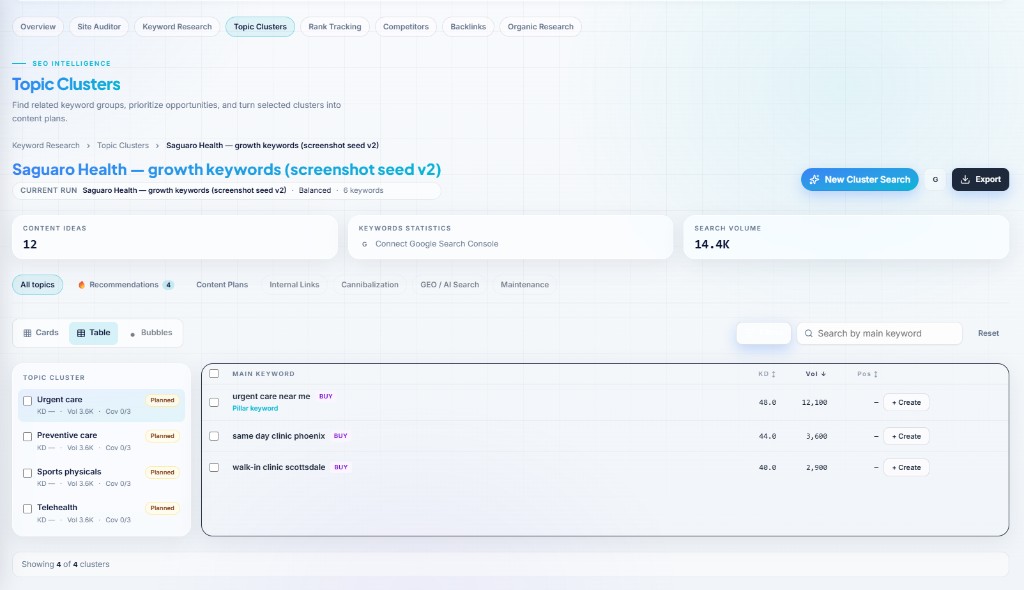Click the volume value 12,100
This screenshot has width=1024, height=590.
(814, 402)
